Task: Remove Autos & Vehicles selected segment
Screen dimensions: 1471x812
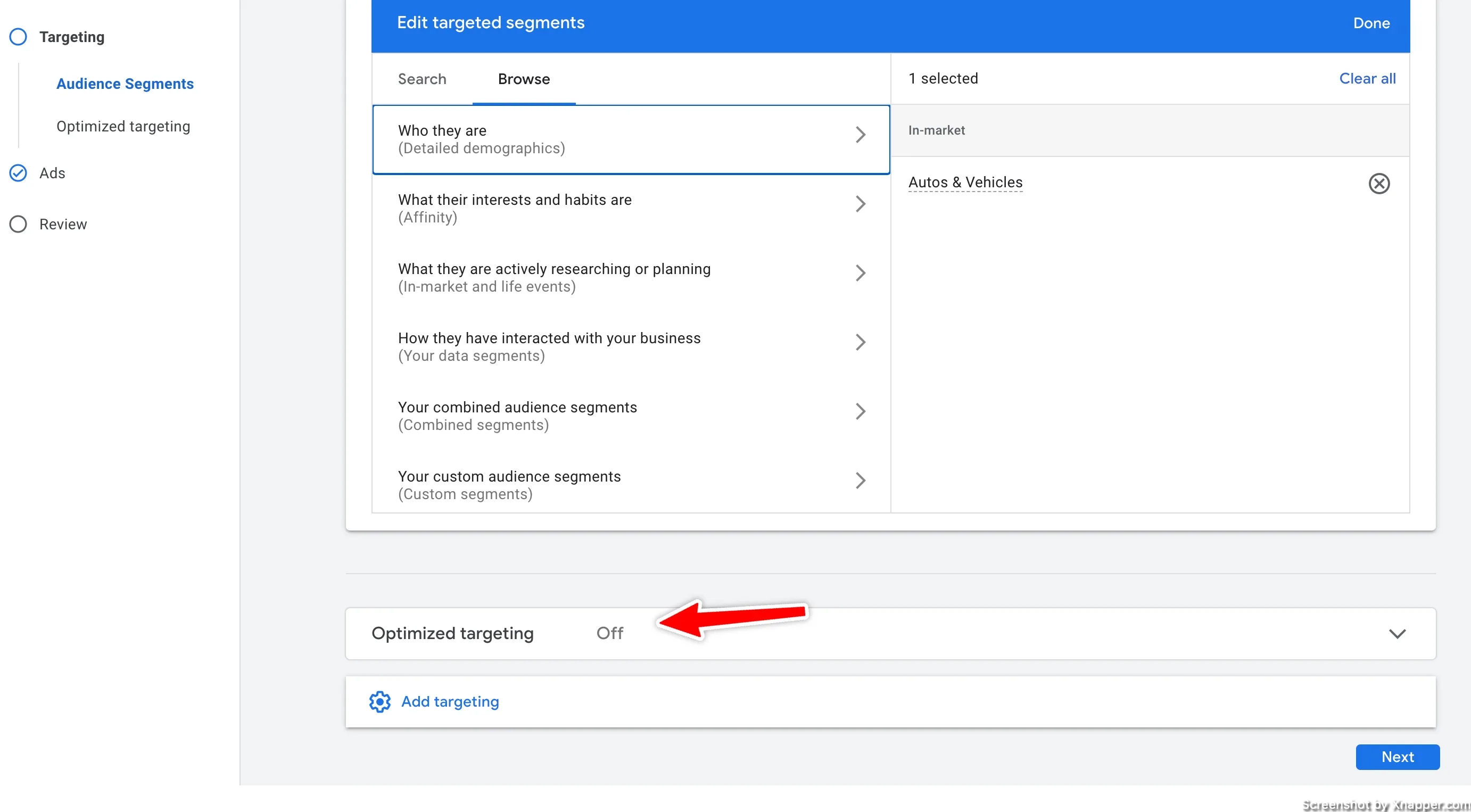Action: point(1378,183)
